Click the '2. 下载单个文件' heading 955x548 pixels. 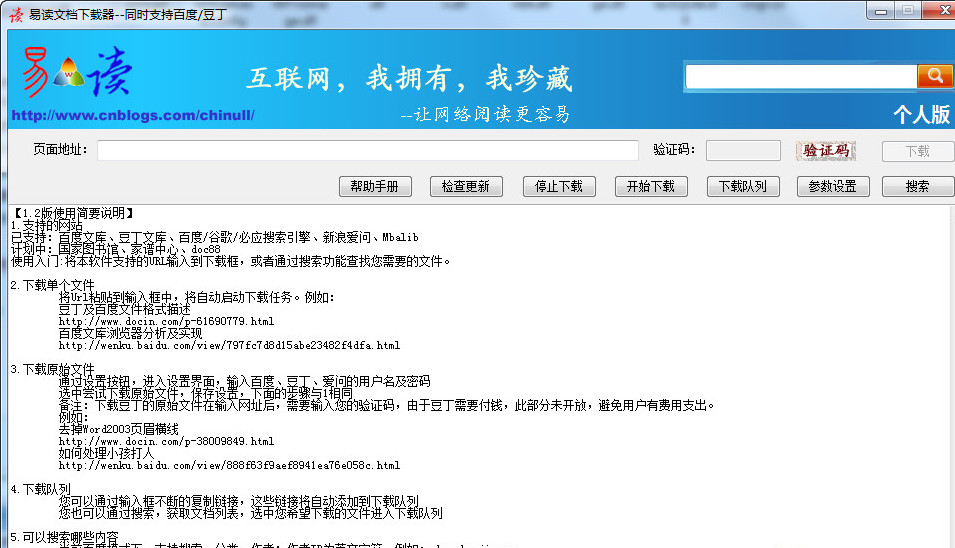[53, 285]
